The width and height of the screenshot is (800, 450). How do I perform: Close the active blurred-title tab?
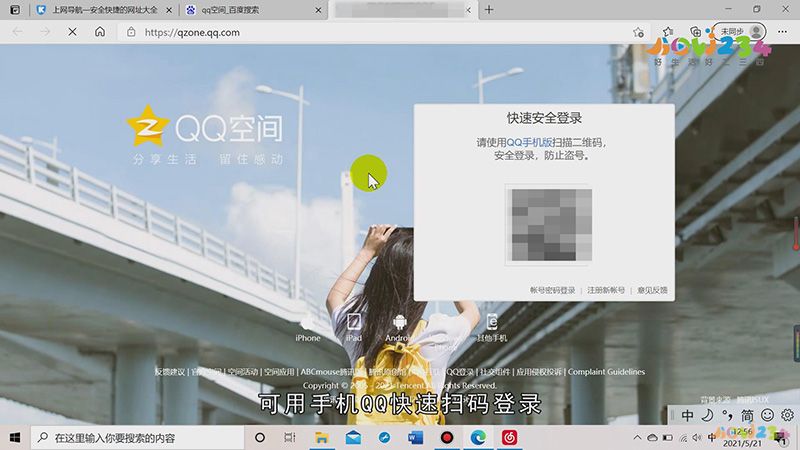tap(468, 10)
